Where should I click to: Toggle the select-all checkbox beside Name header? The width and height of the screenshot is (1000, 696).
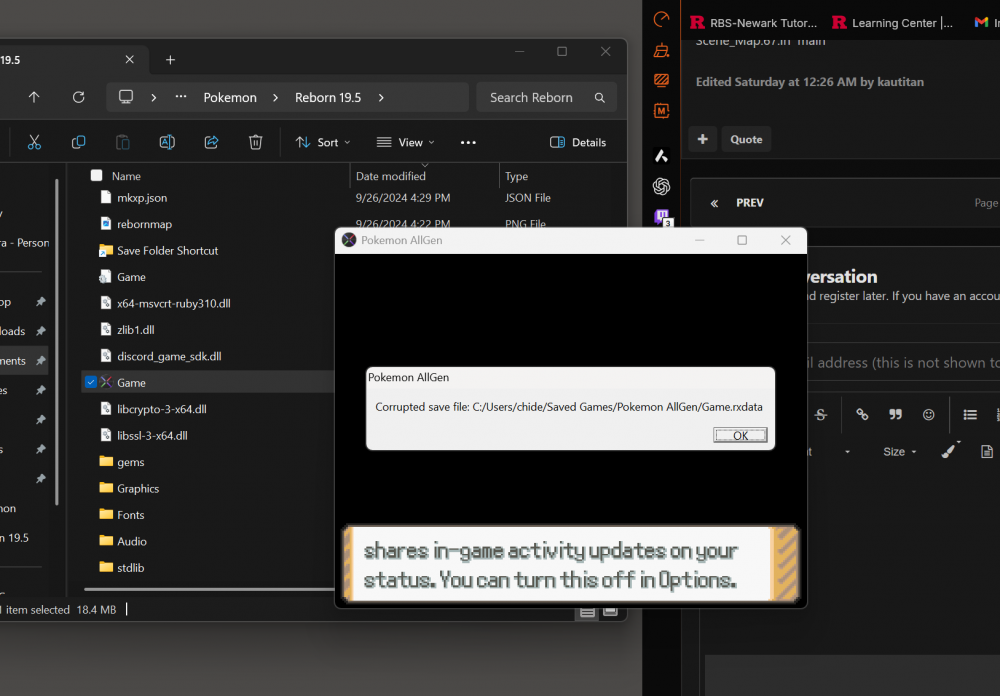pos(97,176)
